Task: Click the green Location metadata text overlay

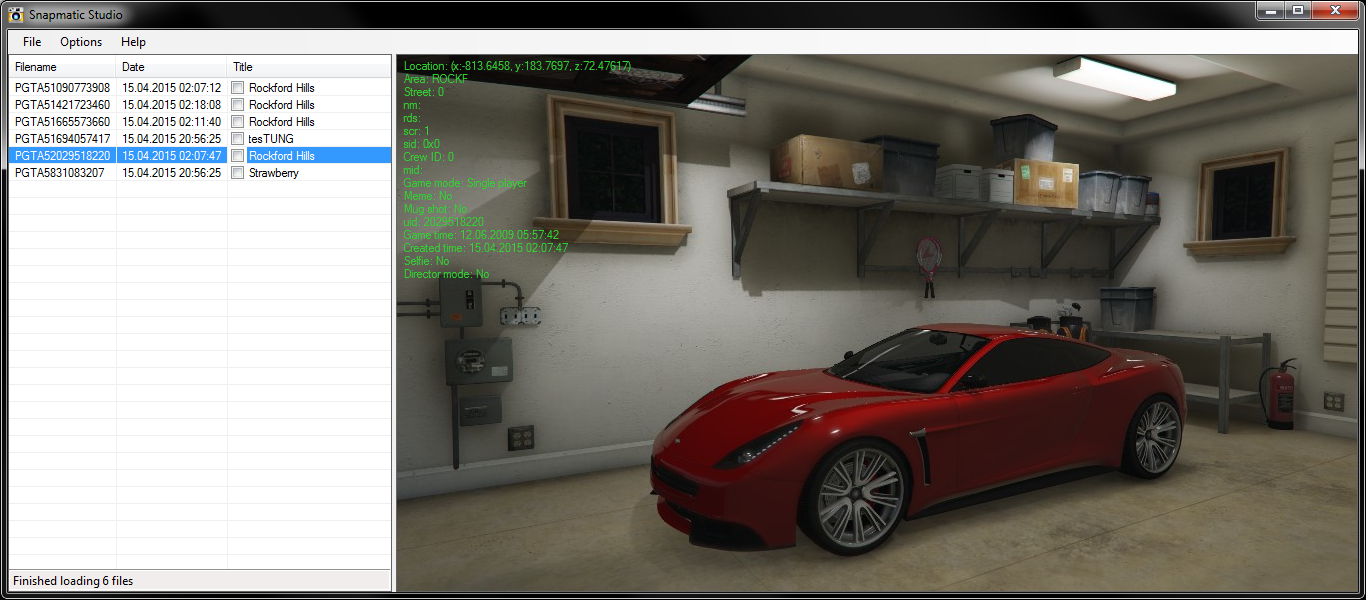Action: pyautogui.click(x=517, y=66)
